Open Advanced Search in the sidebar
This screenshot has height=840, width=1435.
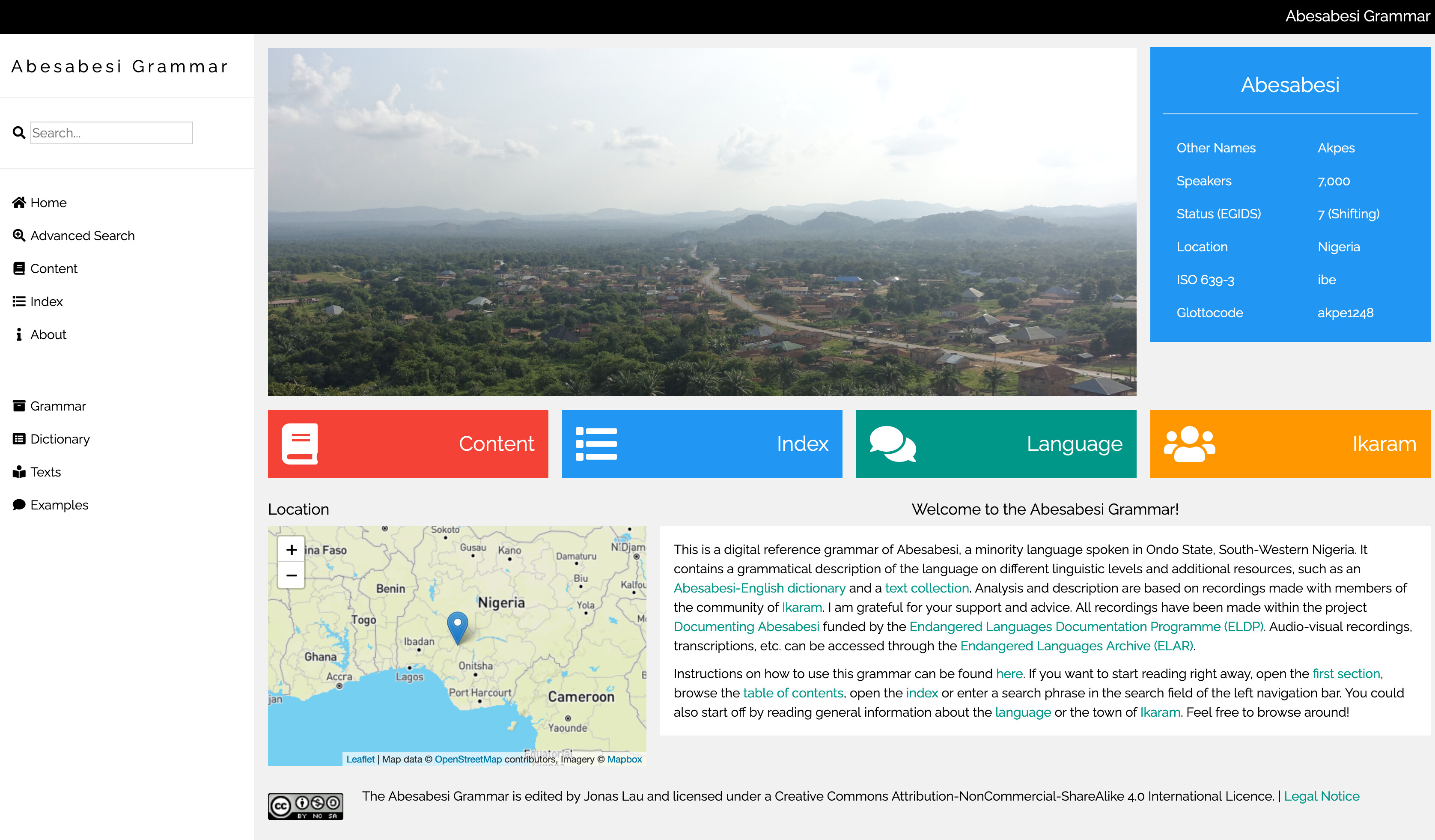tap(83, 236)
